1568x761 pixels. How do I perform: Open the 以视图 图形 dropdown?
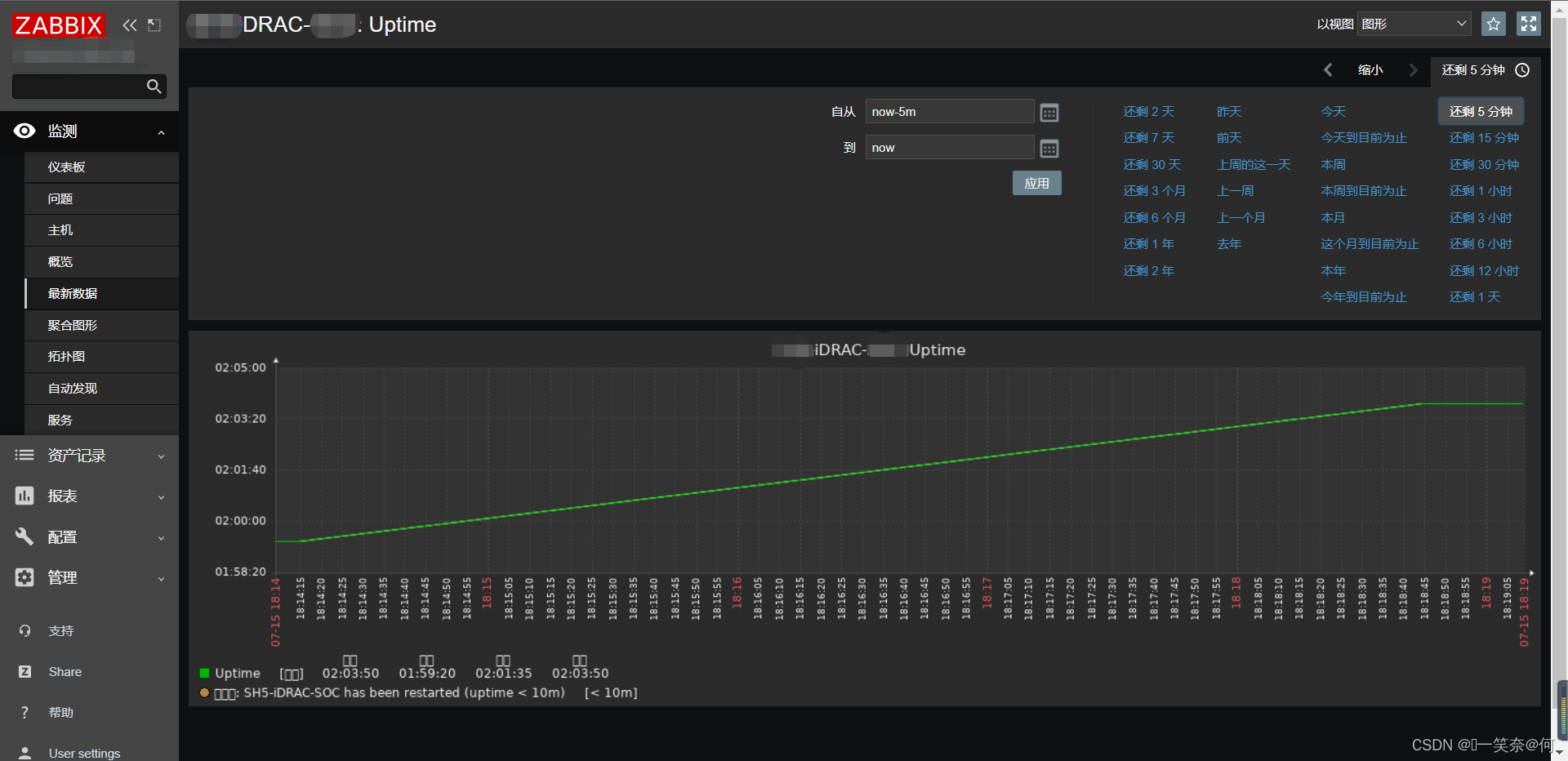[x=1414, y=24]
